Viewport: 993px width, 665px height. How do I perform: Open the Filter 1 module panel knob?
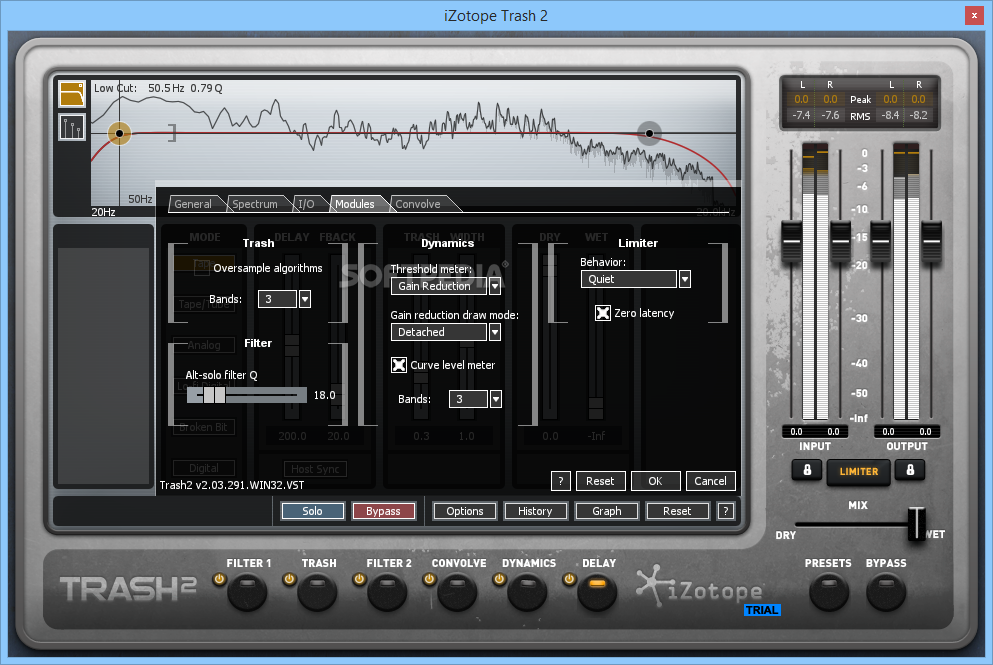tap(247, 593)
